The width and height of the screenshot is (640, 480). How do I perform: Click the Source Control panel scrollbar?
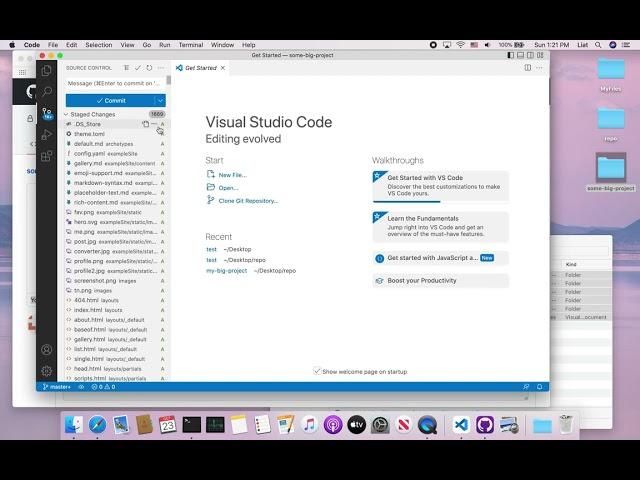pos(169,81)
